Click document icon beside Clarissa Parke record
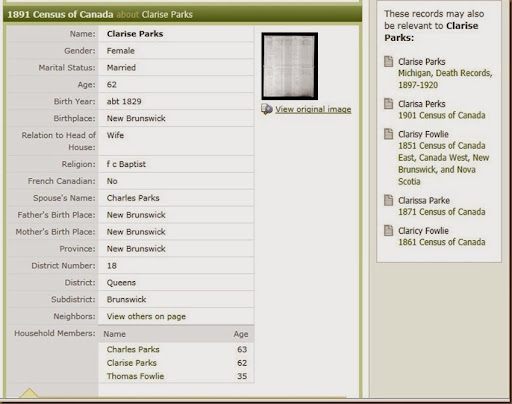 click(388, 200)
